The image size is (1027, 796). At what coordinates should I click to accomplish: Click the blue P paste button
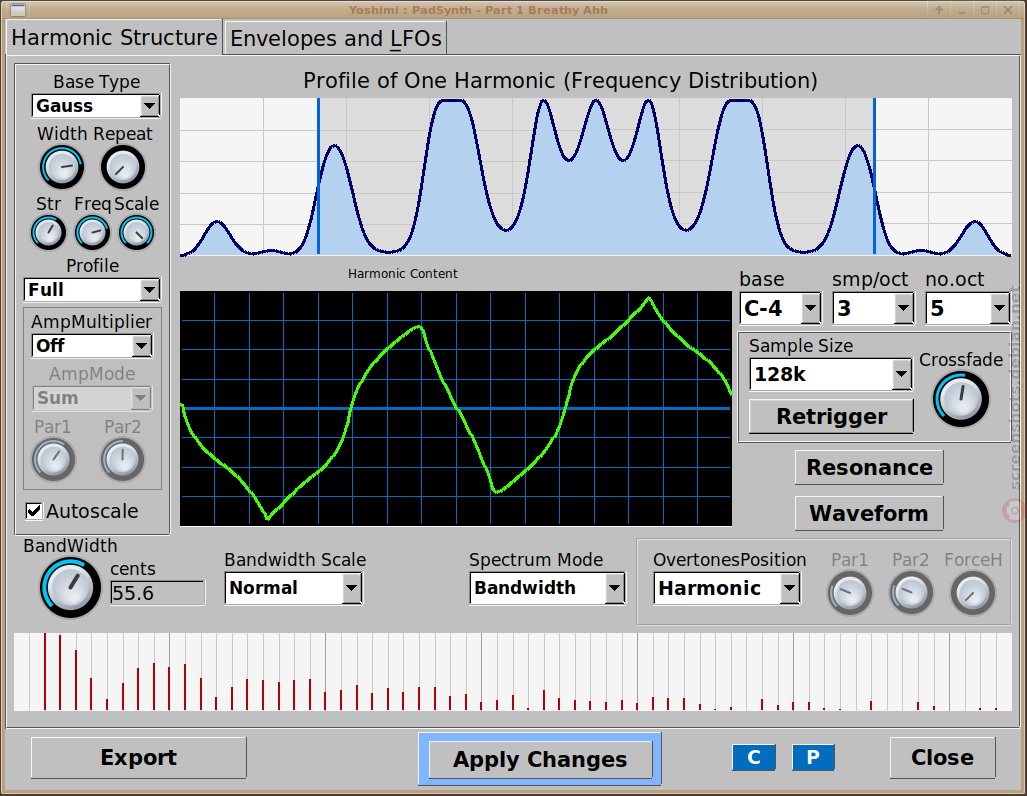pyautogui.click(x=813, y=757)
